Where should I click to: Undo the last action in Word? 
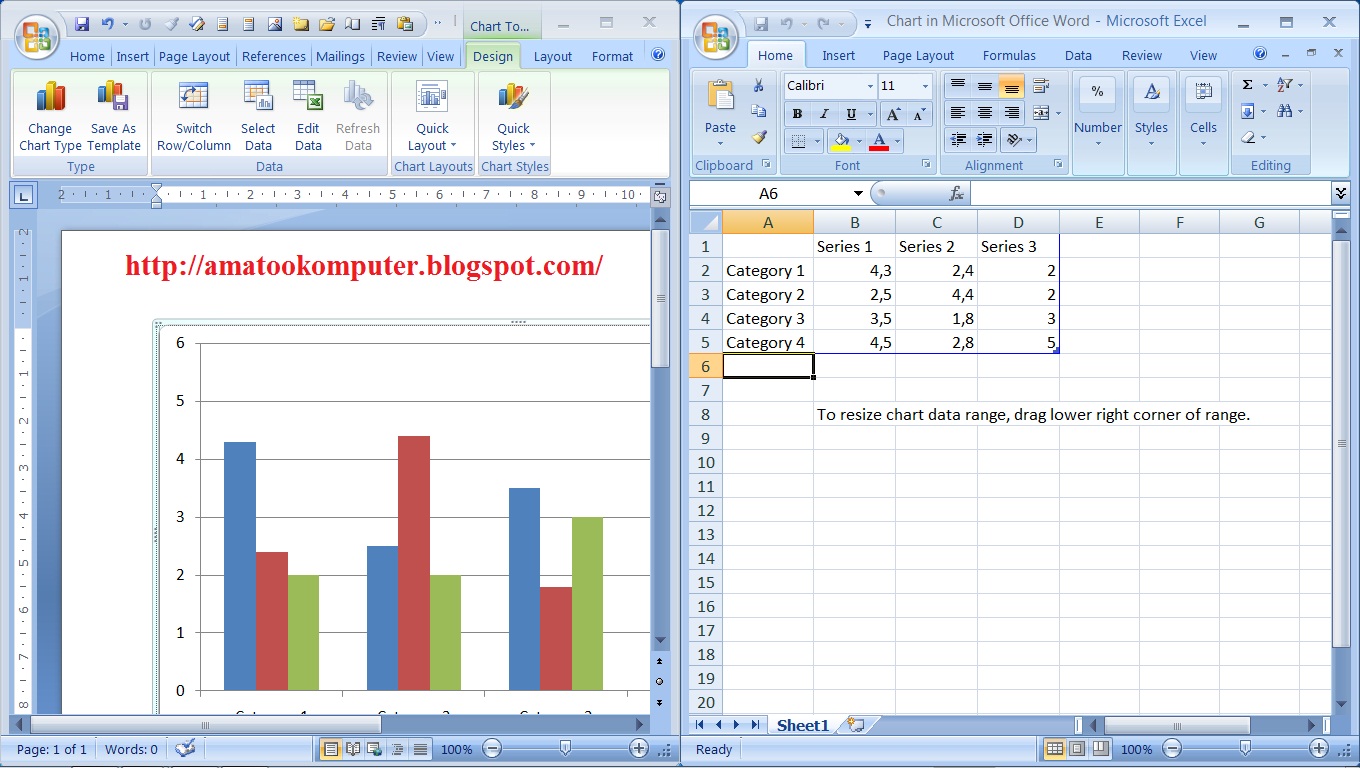coord(107,23)
